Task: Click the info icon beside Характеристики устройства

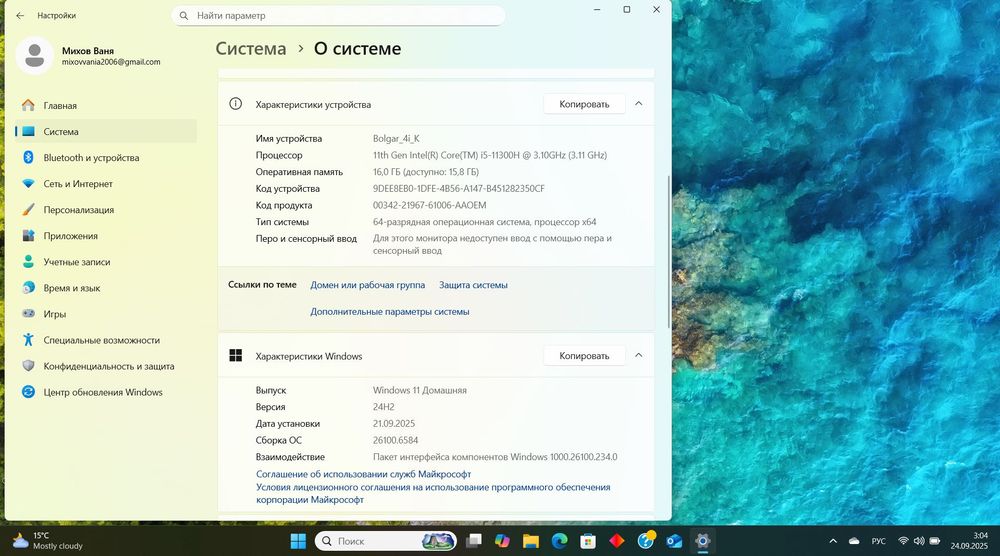Action: [x=235, y=104]
